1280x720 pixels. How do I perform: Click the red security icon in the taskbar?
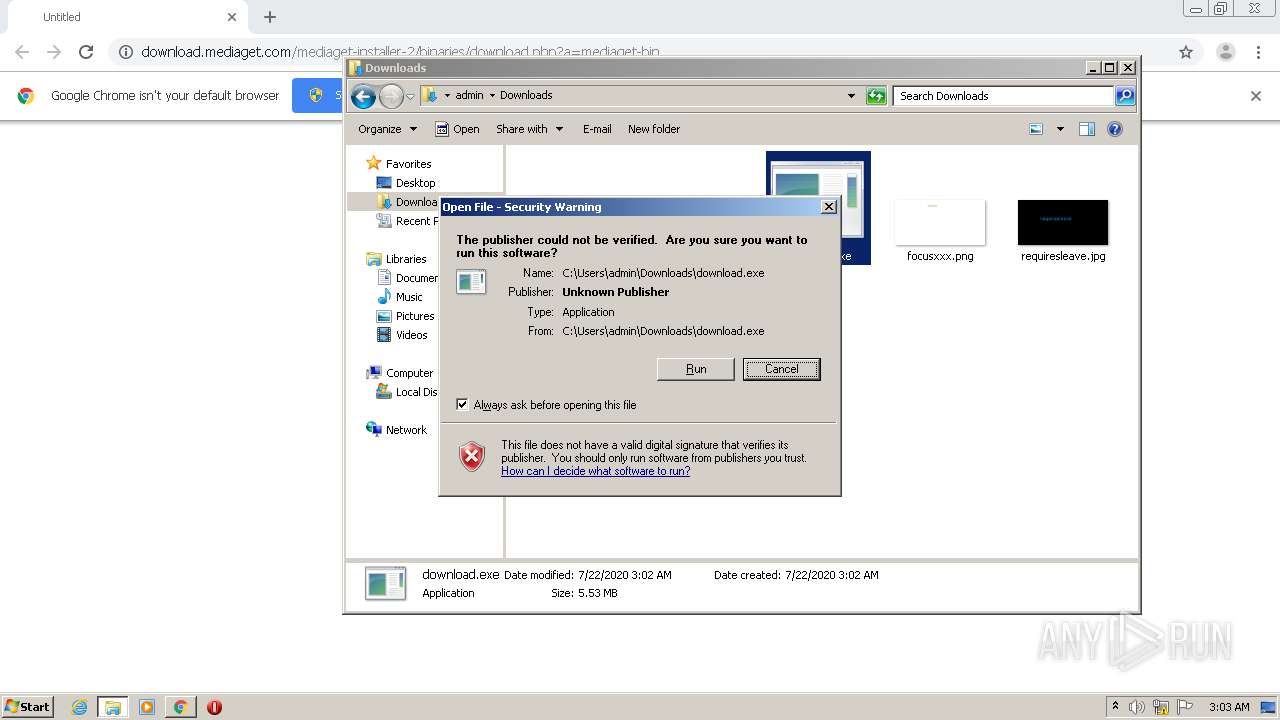tap(214, 707)
